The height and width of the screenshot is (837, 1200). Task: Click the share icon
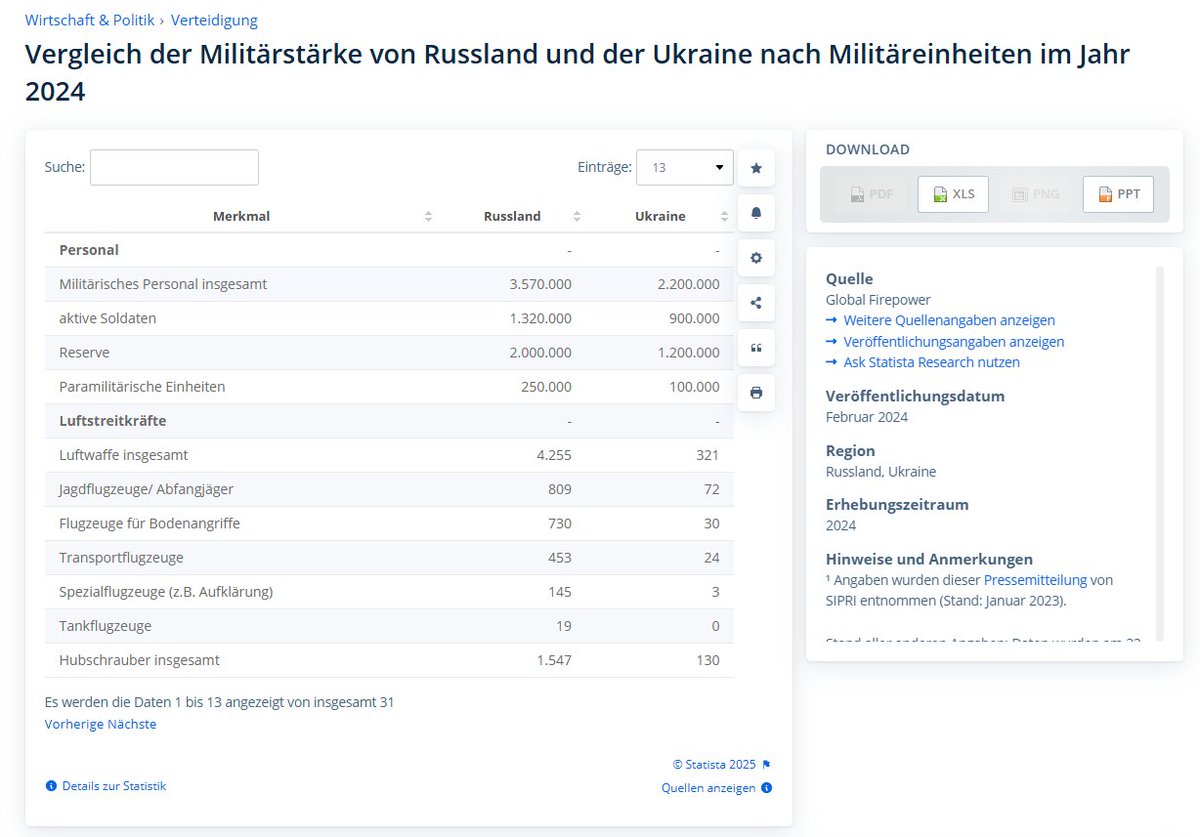coord(756,303)
